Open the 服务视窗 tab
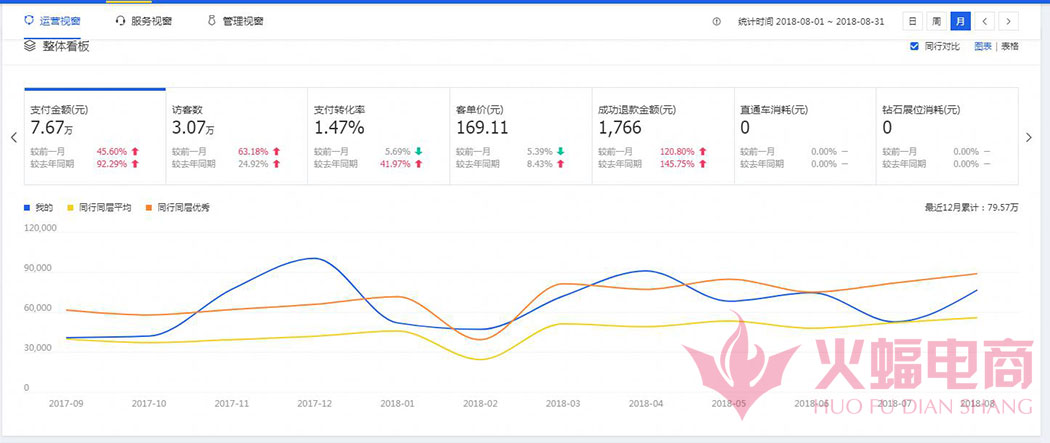Viewport: 1050px width, 443px height. pyautogui.click(x=151, y=21)
